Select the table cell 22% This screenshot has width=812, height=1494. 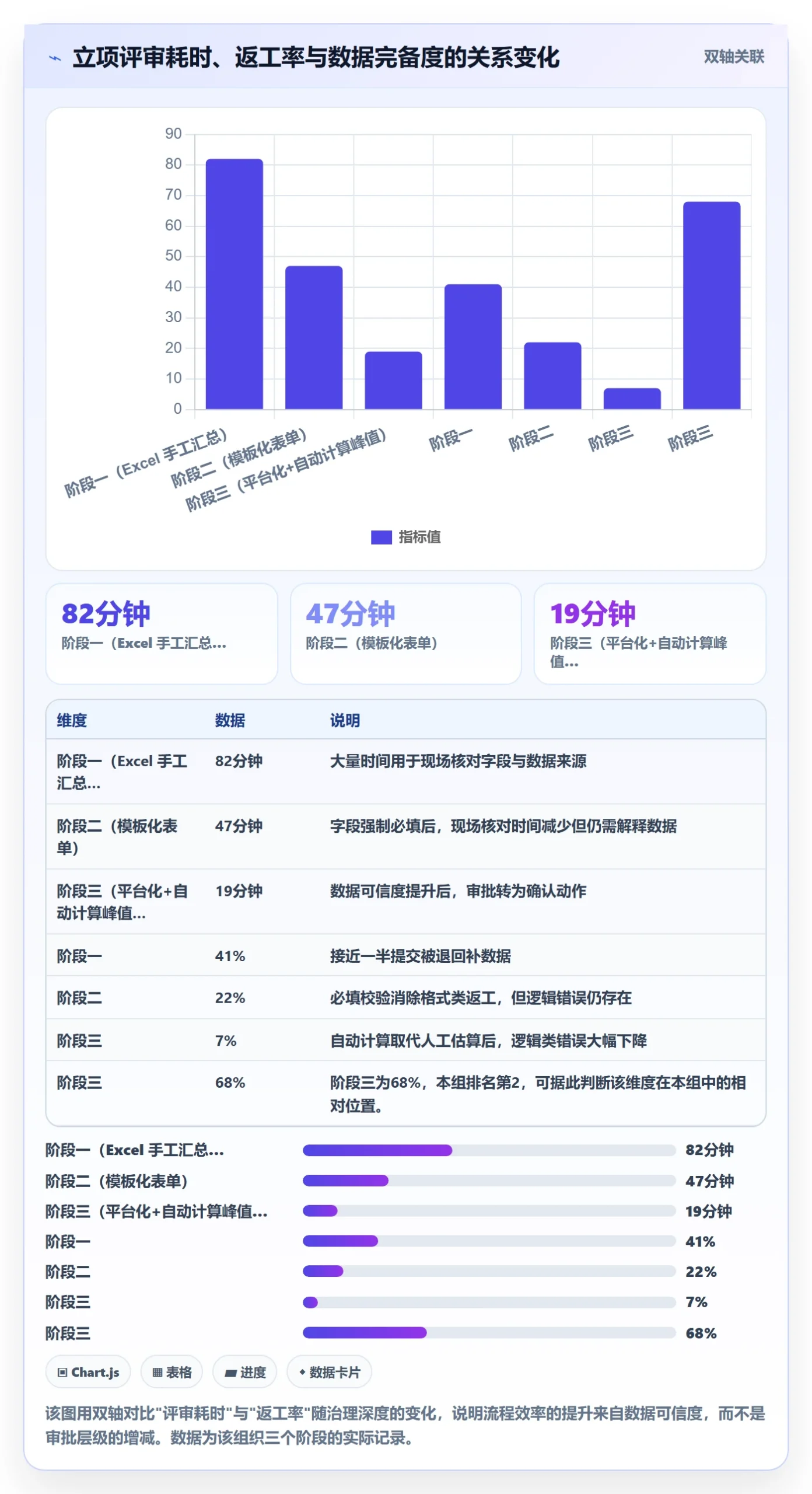[x=230, y=998]
